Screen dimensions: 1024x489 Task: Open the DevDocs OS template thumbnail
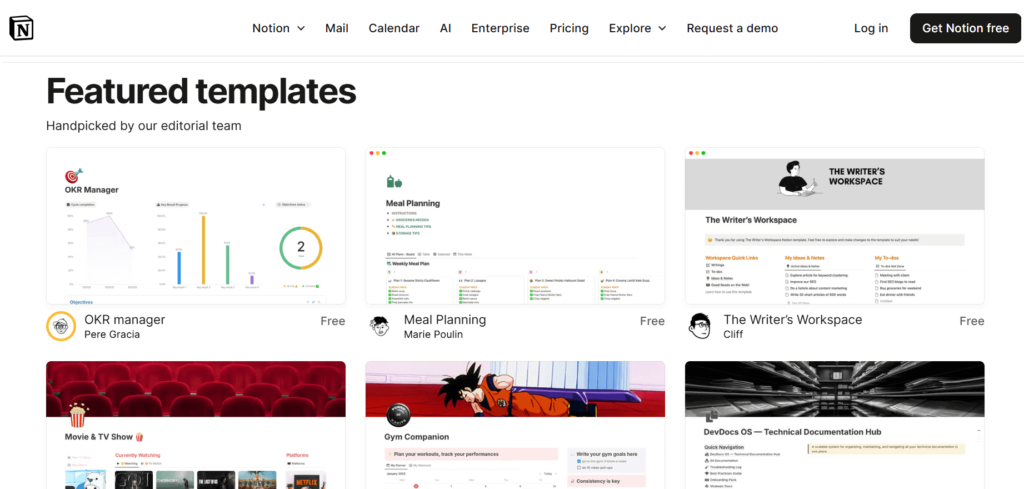click(835, 425)
